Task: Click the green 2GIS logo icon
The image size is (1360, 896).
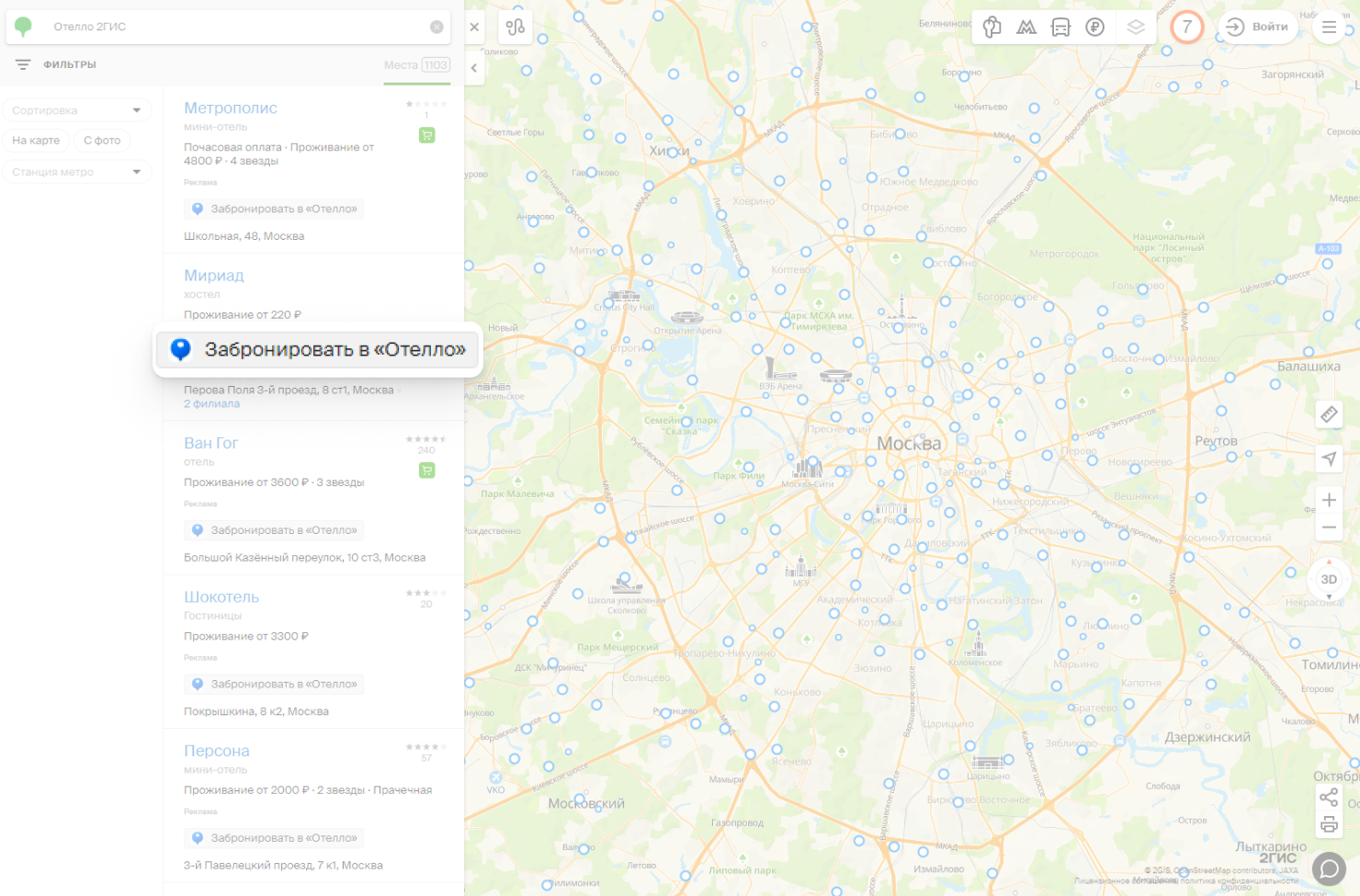Action: [23, 27]
